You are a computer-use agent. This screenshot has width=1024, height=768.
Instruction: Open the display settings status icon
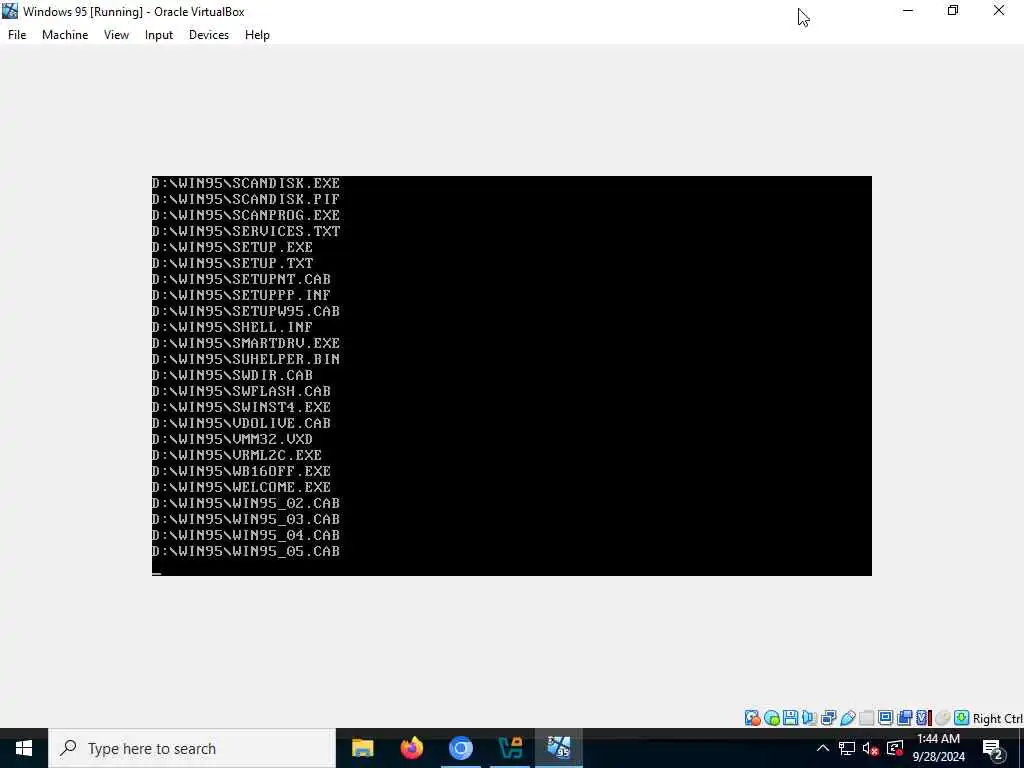point(886,718)
